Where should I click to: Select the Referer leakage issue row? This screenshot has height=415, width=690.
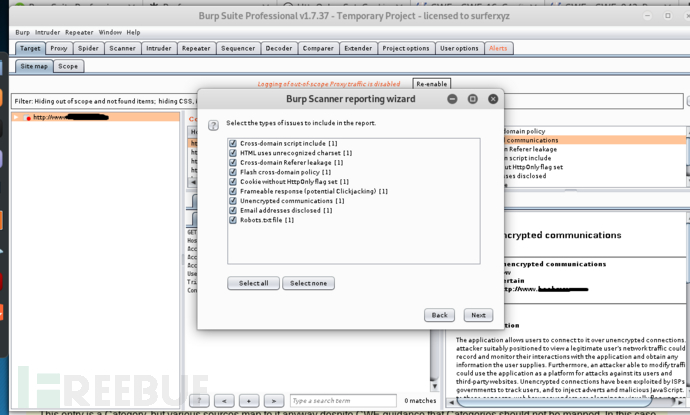click(x=595, y=149)
